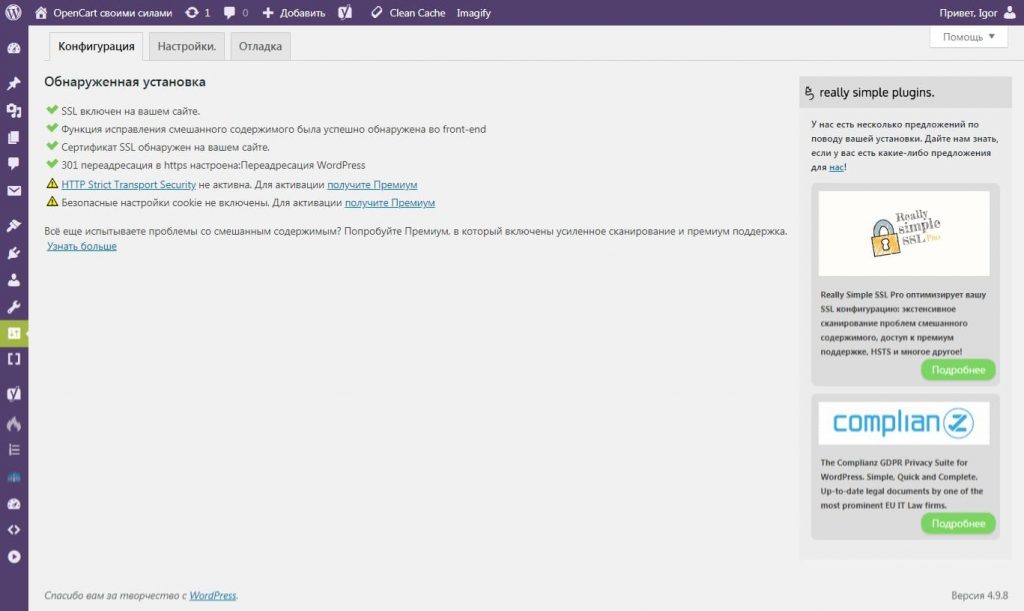This screenshot has height=611, width=1024.
Task: Click Подробнее under the Complianz card
Action: point(958,523)
